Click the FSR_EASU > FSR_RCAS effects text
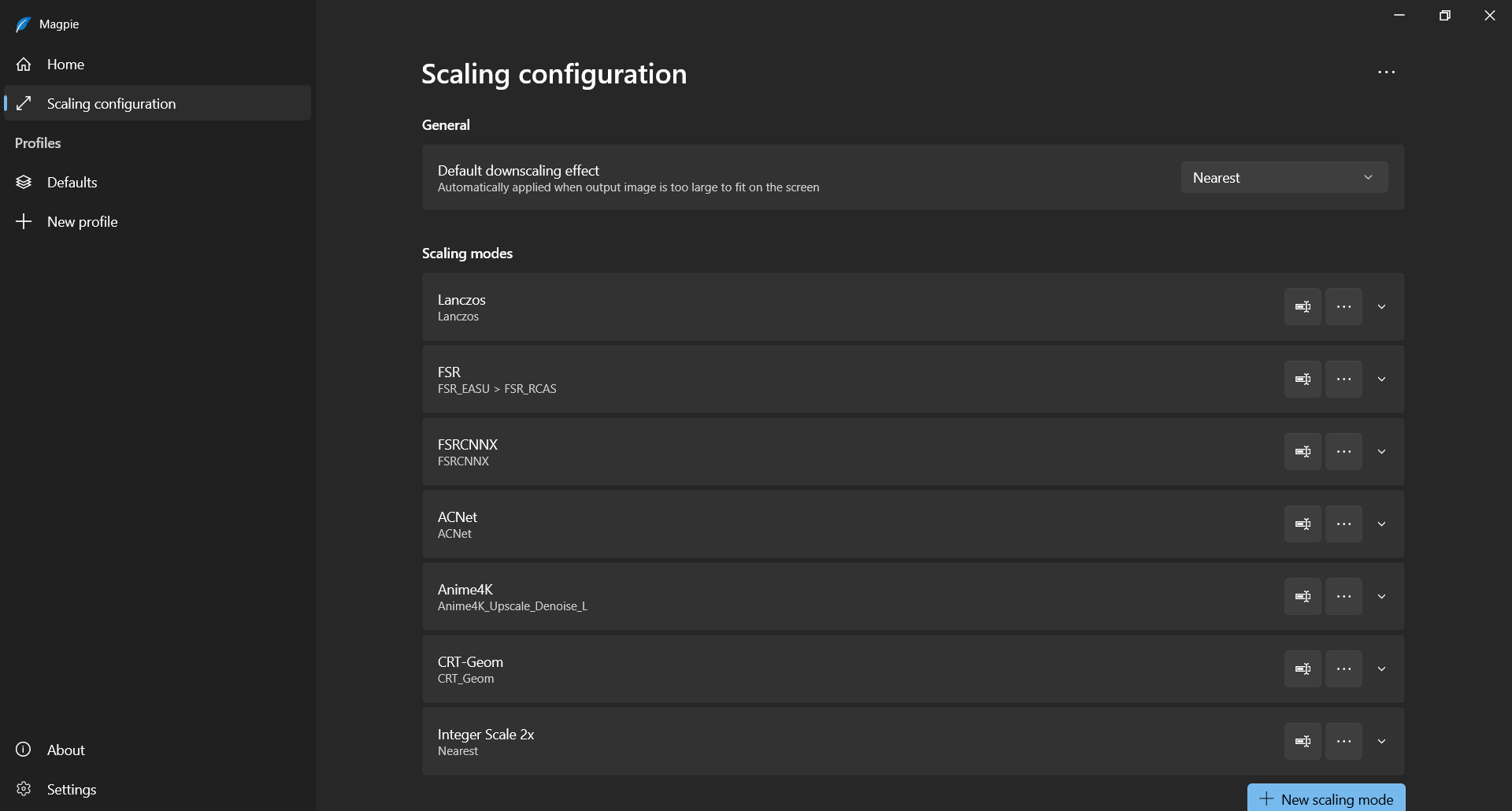 tap(497, 389)
